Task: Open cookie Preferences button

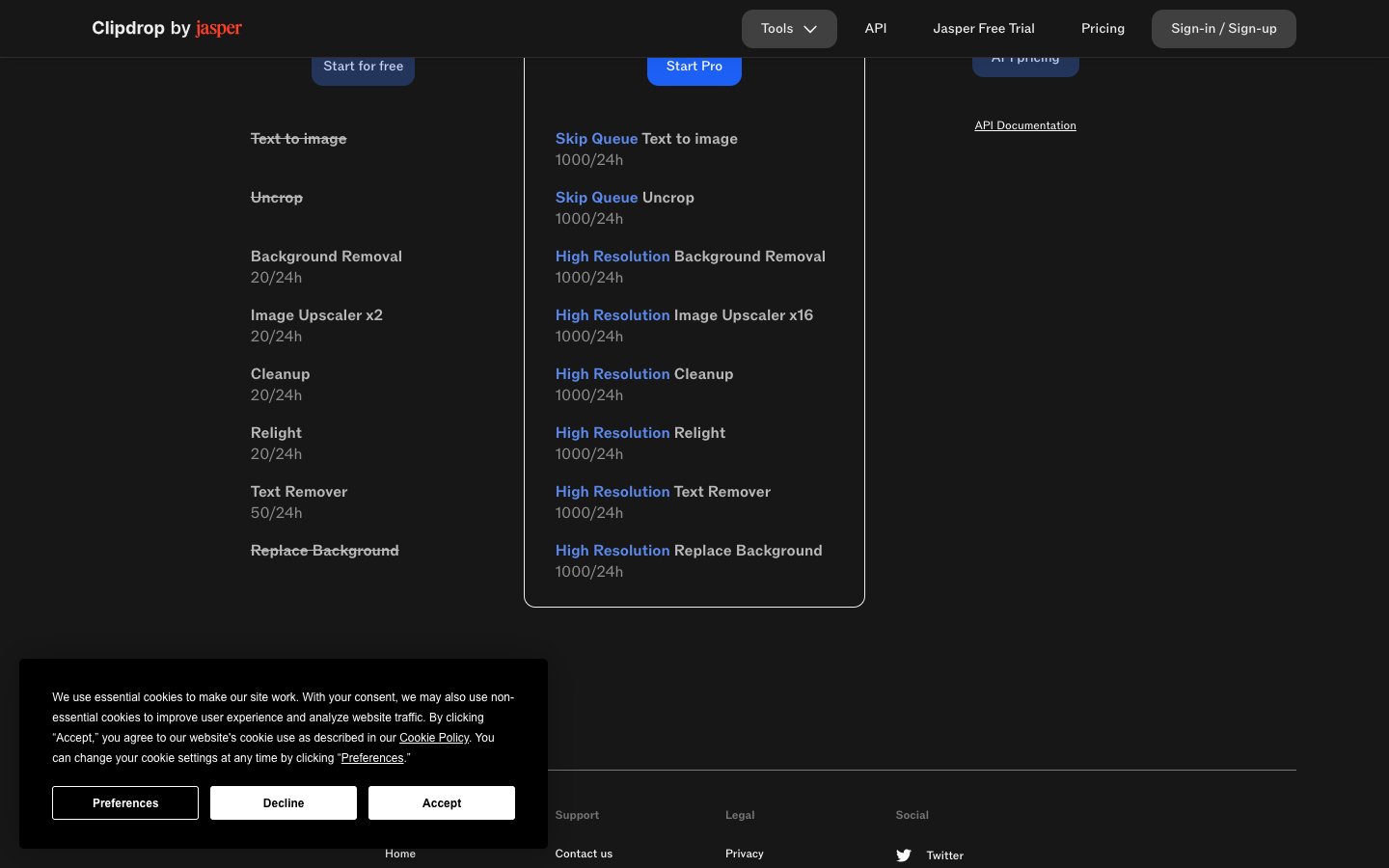Action: (125, 802)
